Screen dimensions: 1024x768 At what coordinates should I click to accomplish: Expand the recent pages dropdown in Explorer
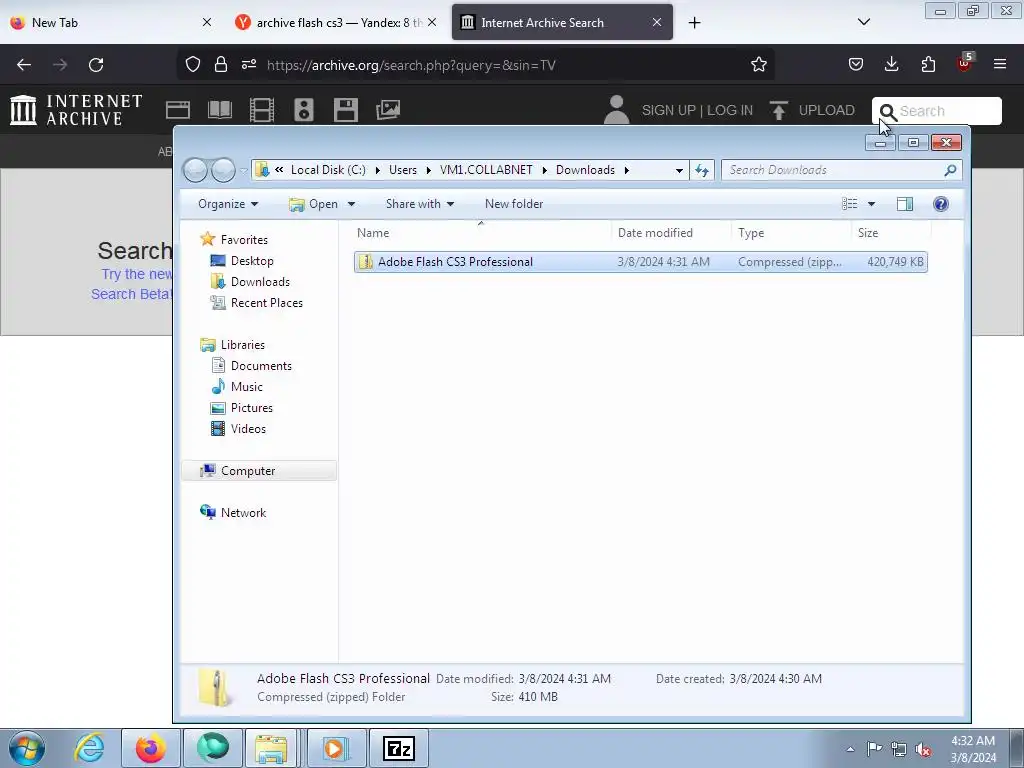244,171
